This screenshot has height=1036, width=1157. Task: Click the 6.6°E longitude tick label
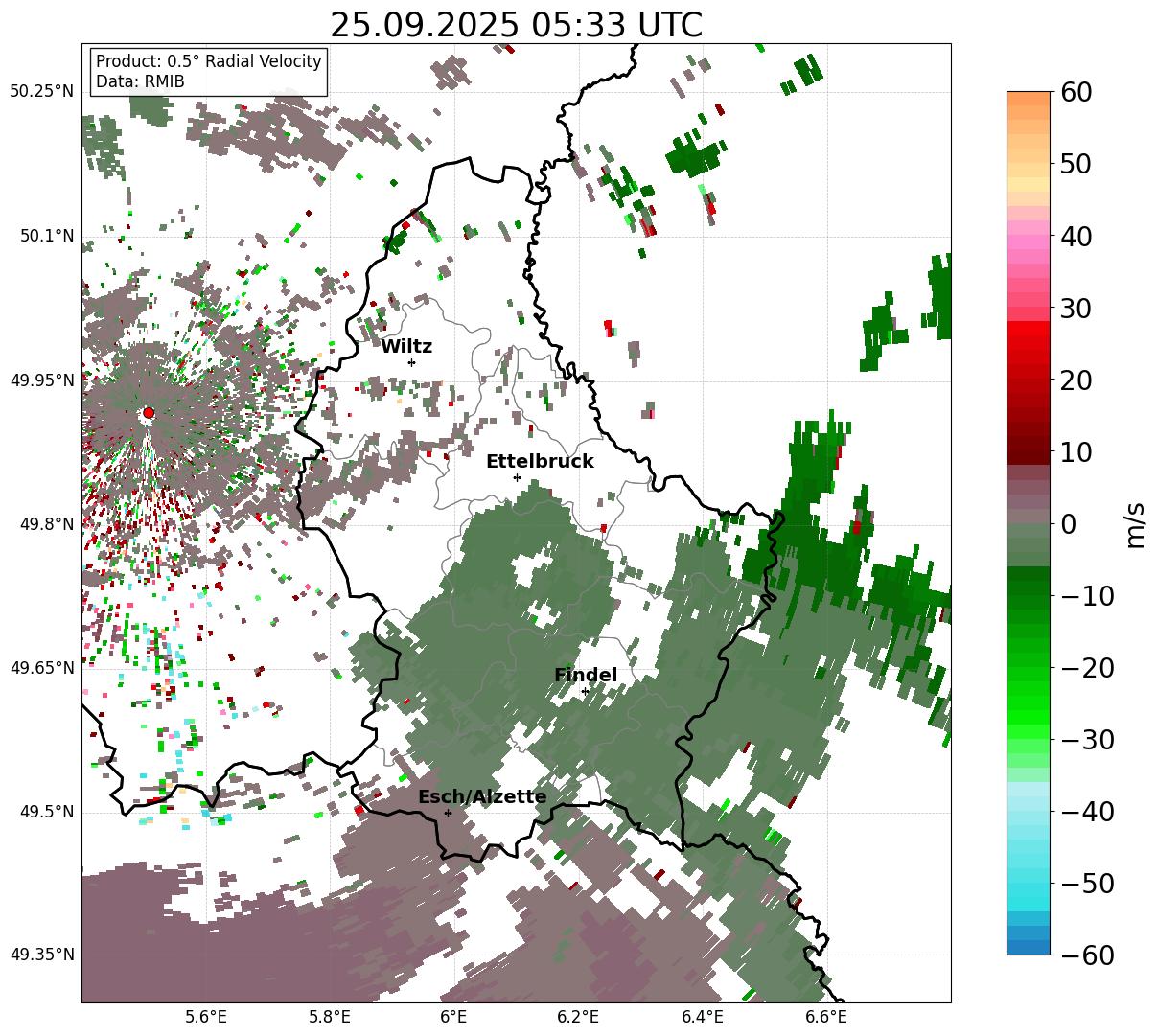click(825, 1017)
